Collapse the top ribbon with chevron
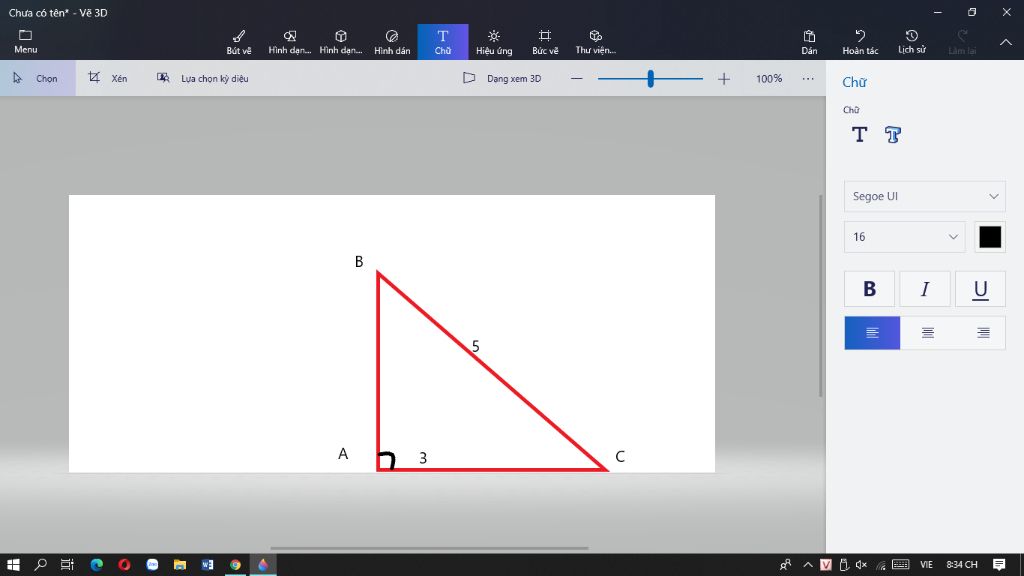The image size is (1024, 576). pyautogui.click(x=1006, y=42)
